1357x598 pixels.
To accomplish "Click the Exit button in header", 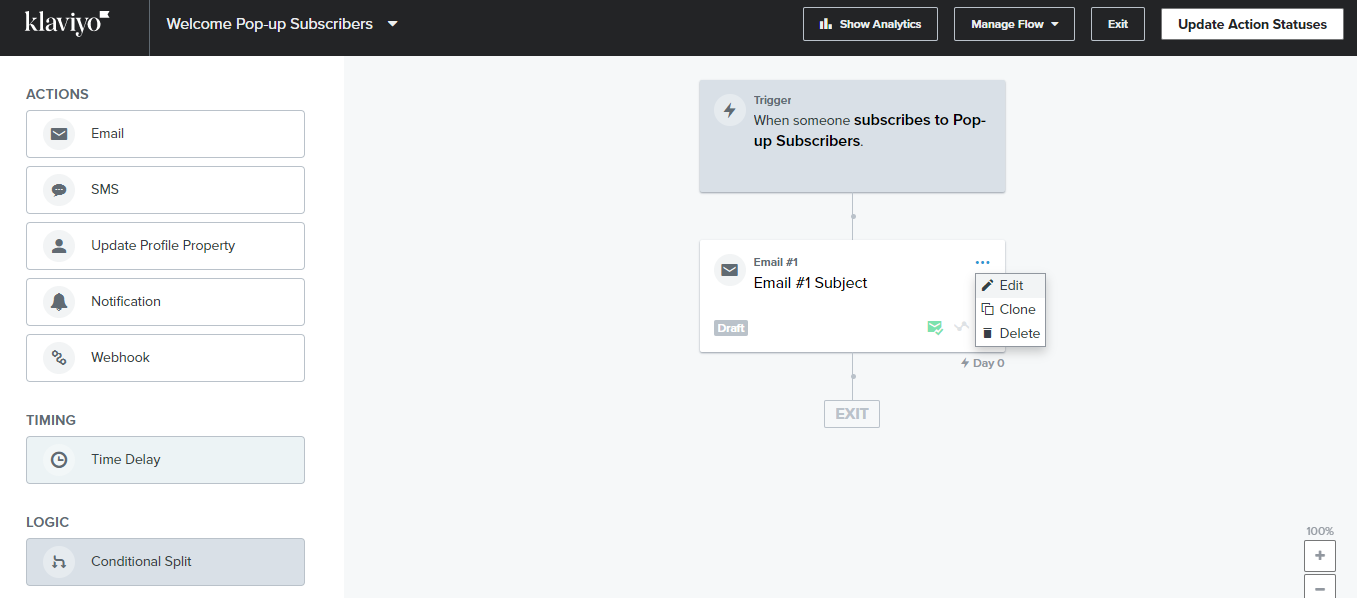I will tap(1118, 24).
